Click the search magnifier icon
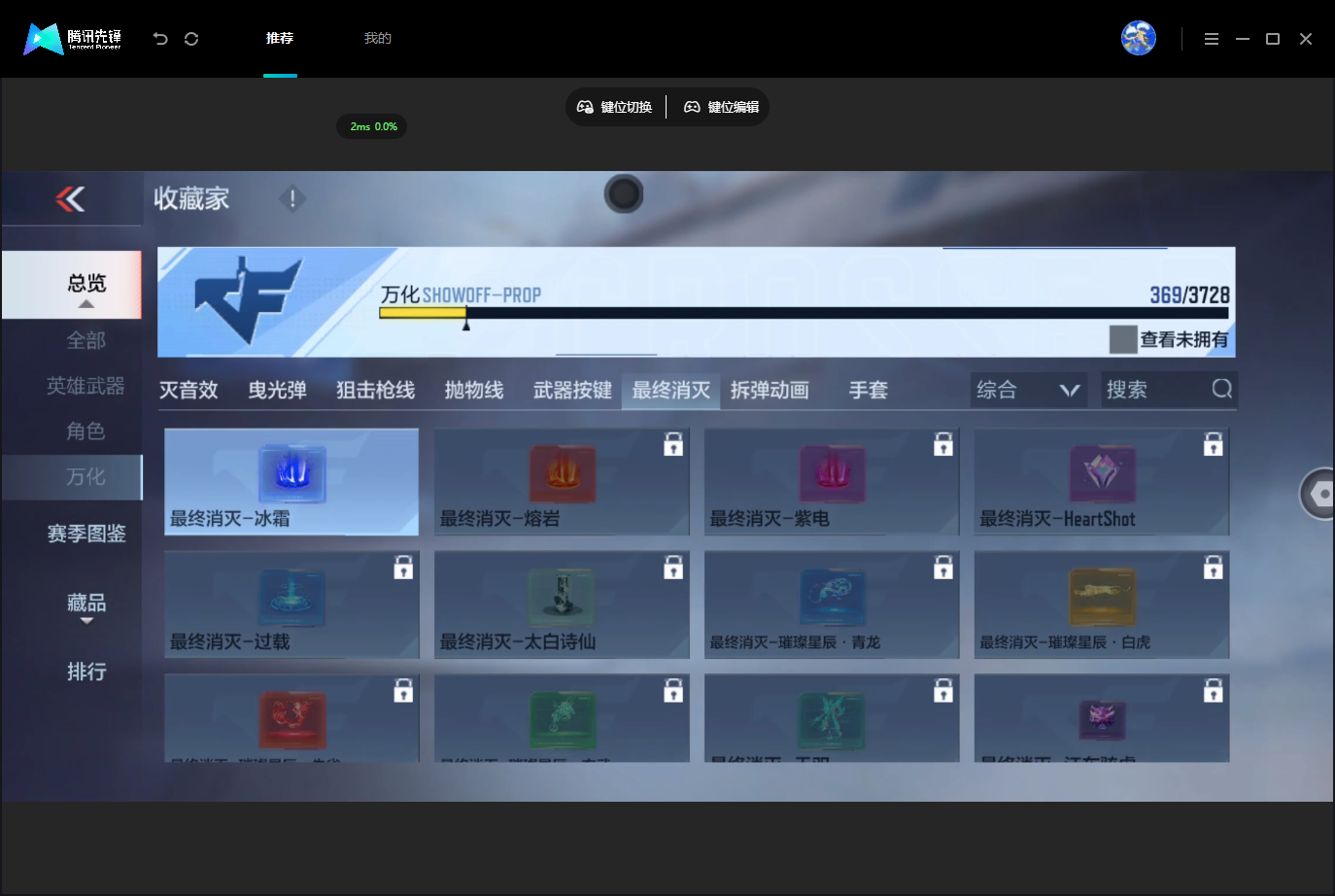 click(x=1222, y=389)
